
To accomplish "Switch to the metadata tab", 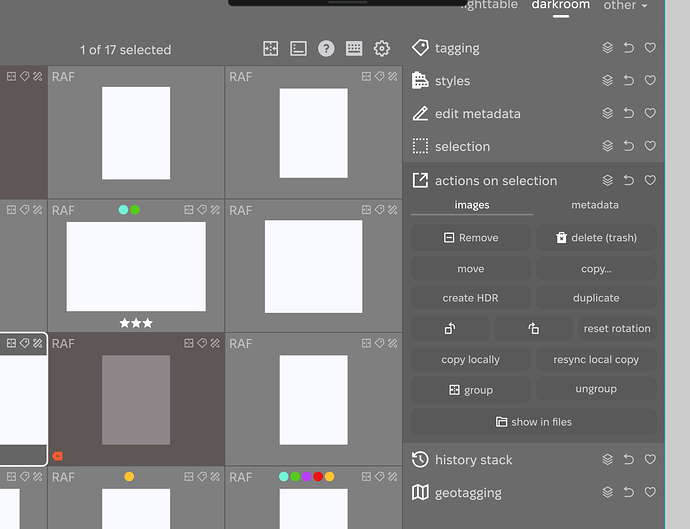I will click(x=595, y=205).
